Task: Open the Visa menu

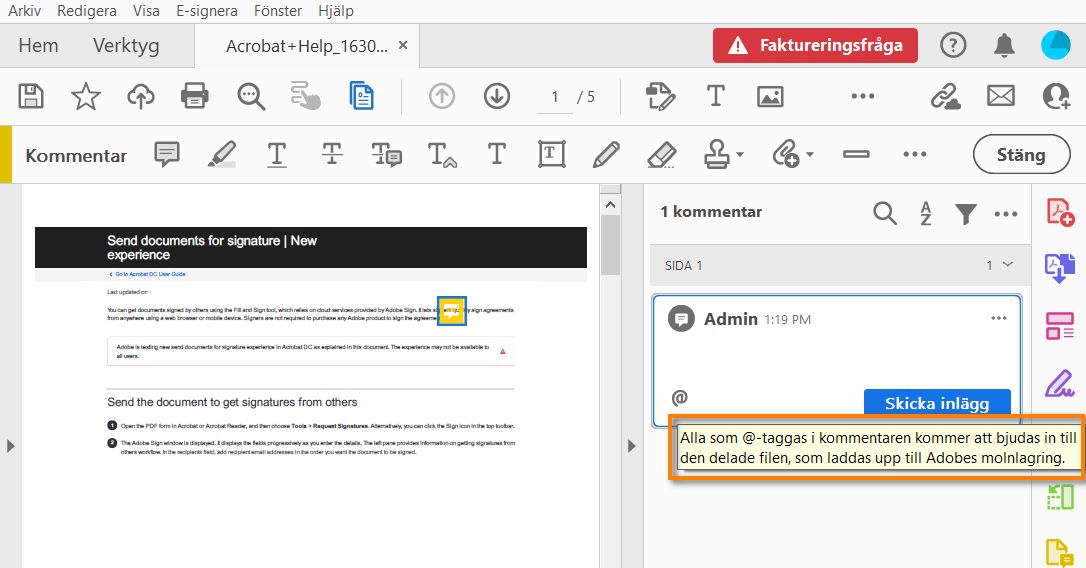Action: click(x=146, y=11)
